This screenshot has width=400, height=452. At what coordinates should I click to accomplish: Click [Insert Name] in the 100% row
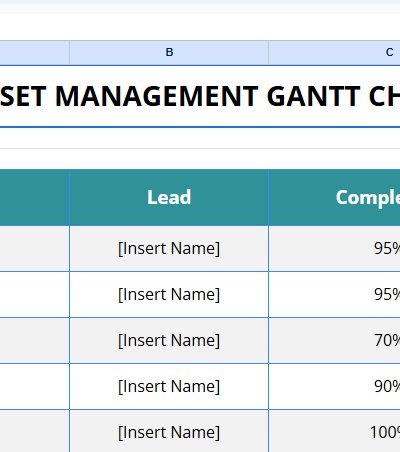coord(169,432)
